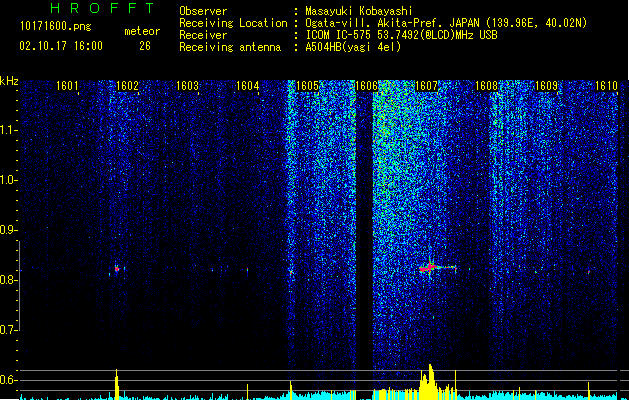Image resolution: width=629 pixels, height=400 pixels.
Task: Click the meteor count value 26
Action: 145,46
